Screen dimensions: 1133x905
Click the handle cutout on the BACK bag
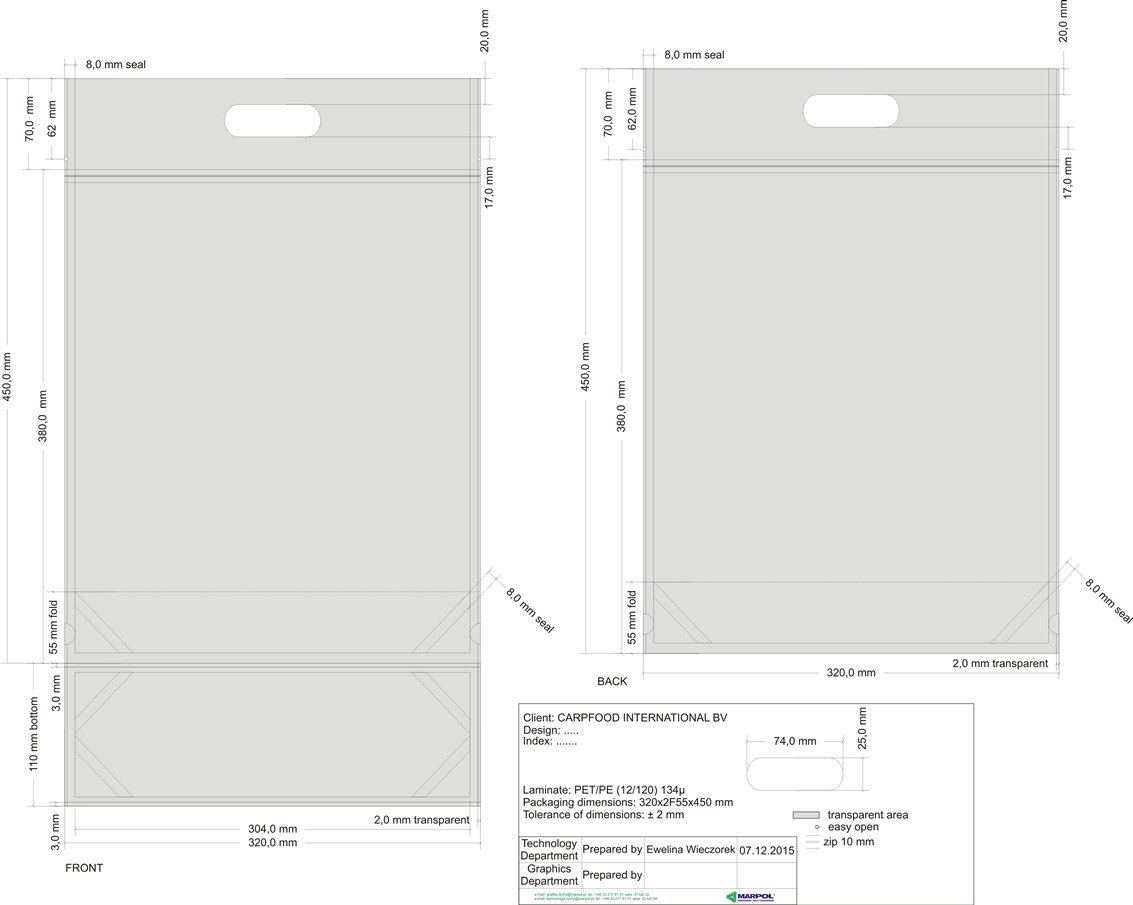pyautogui.click(x=850, y=111)
